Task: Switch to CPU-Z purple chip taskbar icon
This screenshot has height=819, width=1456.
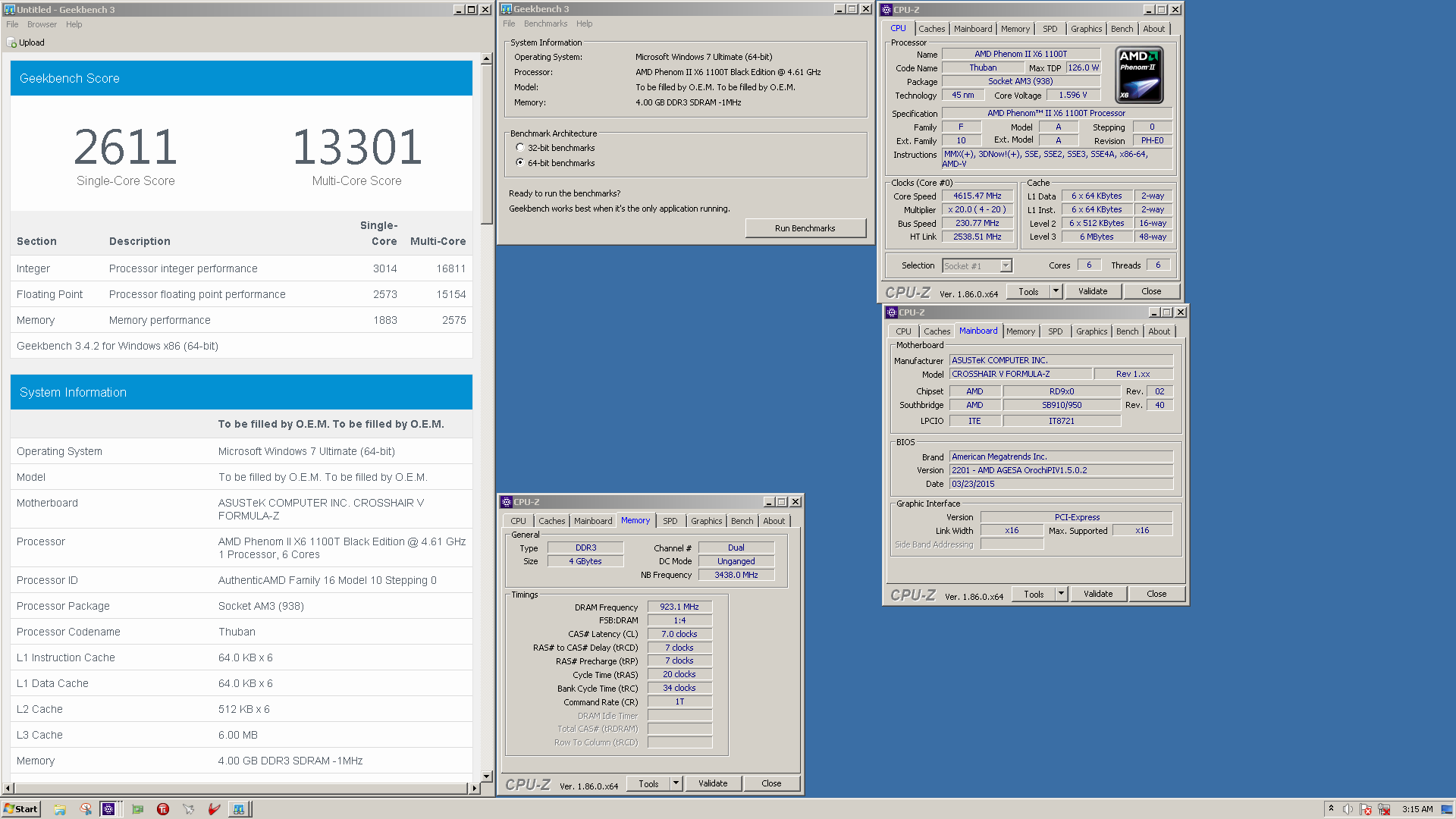Action: coord(108,809)
